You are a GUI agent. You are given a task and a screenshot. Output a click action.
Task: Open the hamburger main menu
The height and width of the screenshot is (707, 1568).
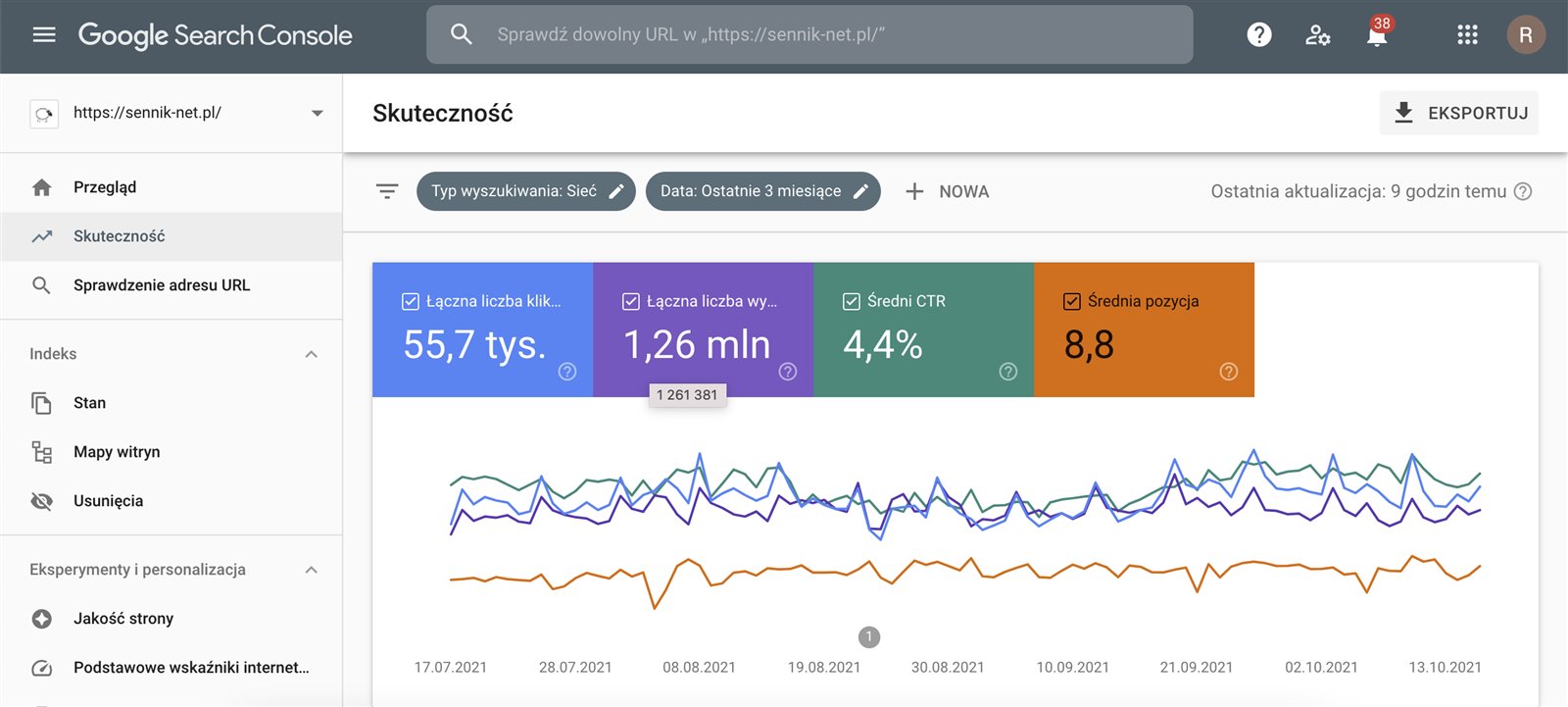point(44,35)
